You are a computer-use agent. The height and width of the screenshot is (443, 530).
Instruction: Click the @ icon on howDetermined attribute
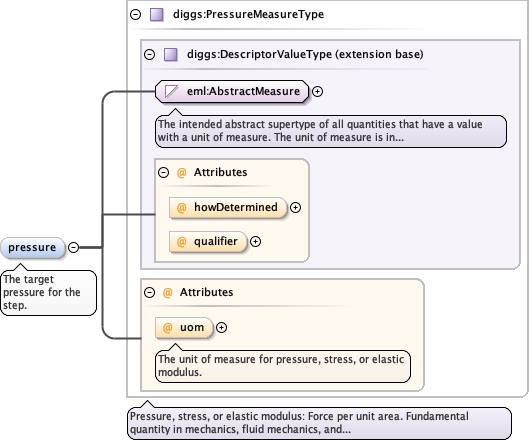182,207
